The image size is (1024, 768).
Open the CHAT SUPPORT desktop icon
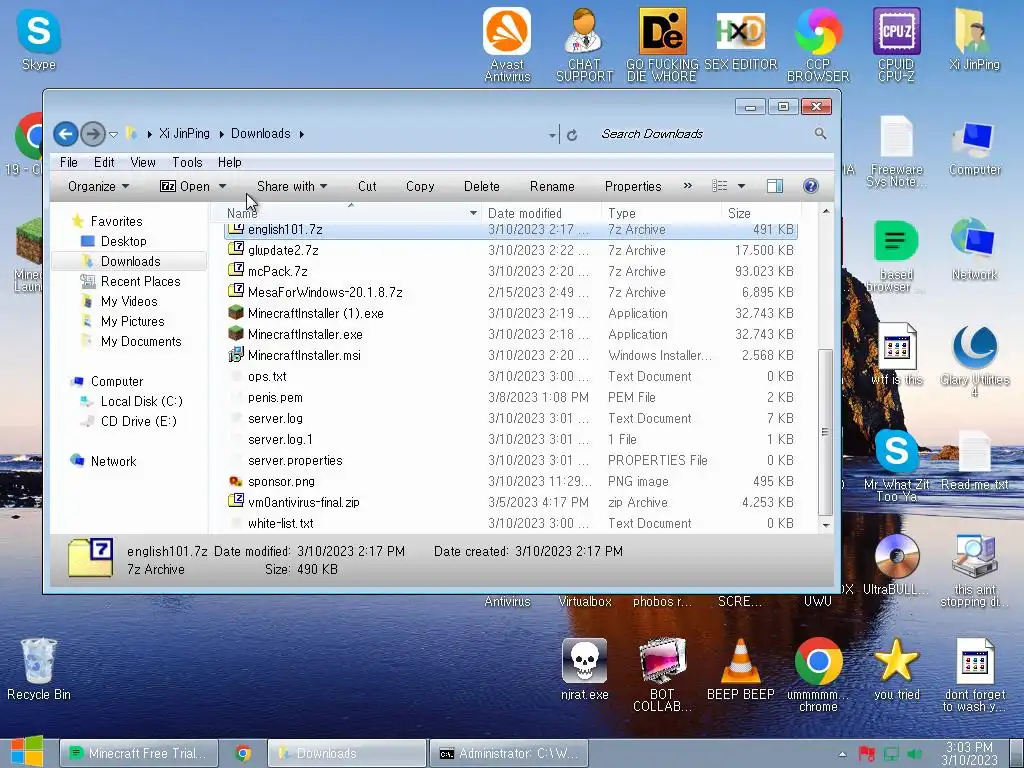point(584,44)
